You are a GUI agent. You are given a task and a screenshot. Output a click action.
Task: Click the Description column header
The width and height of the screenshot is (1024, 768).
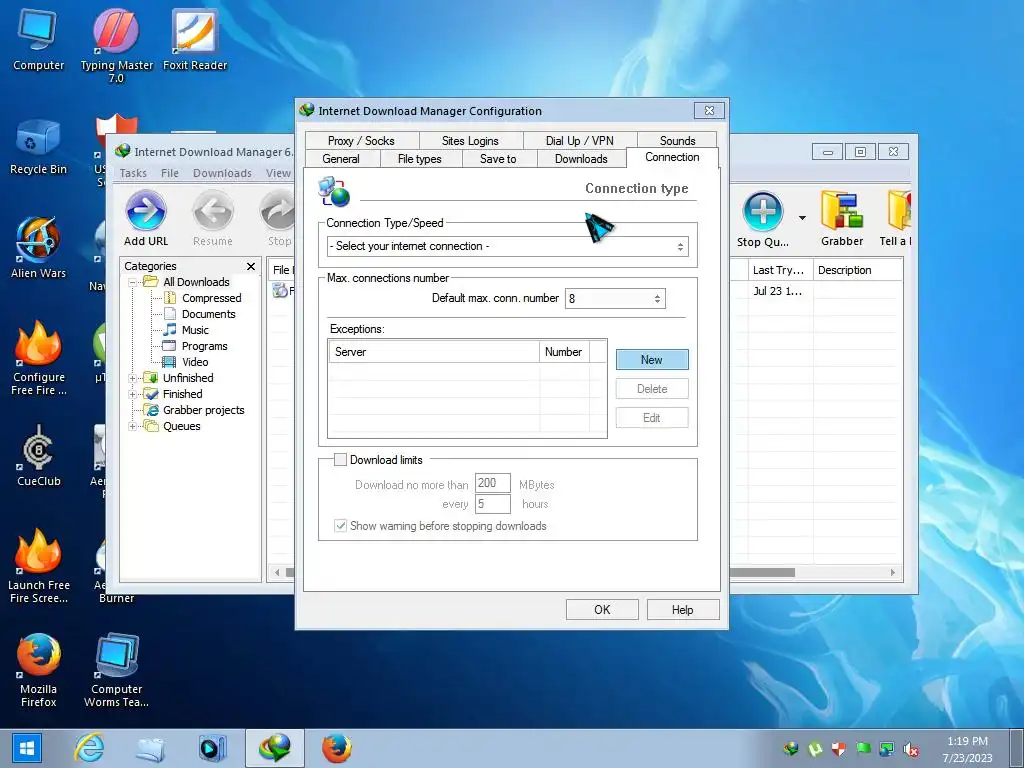tap(857, 270)
